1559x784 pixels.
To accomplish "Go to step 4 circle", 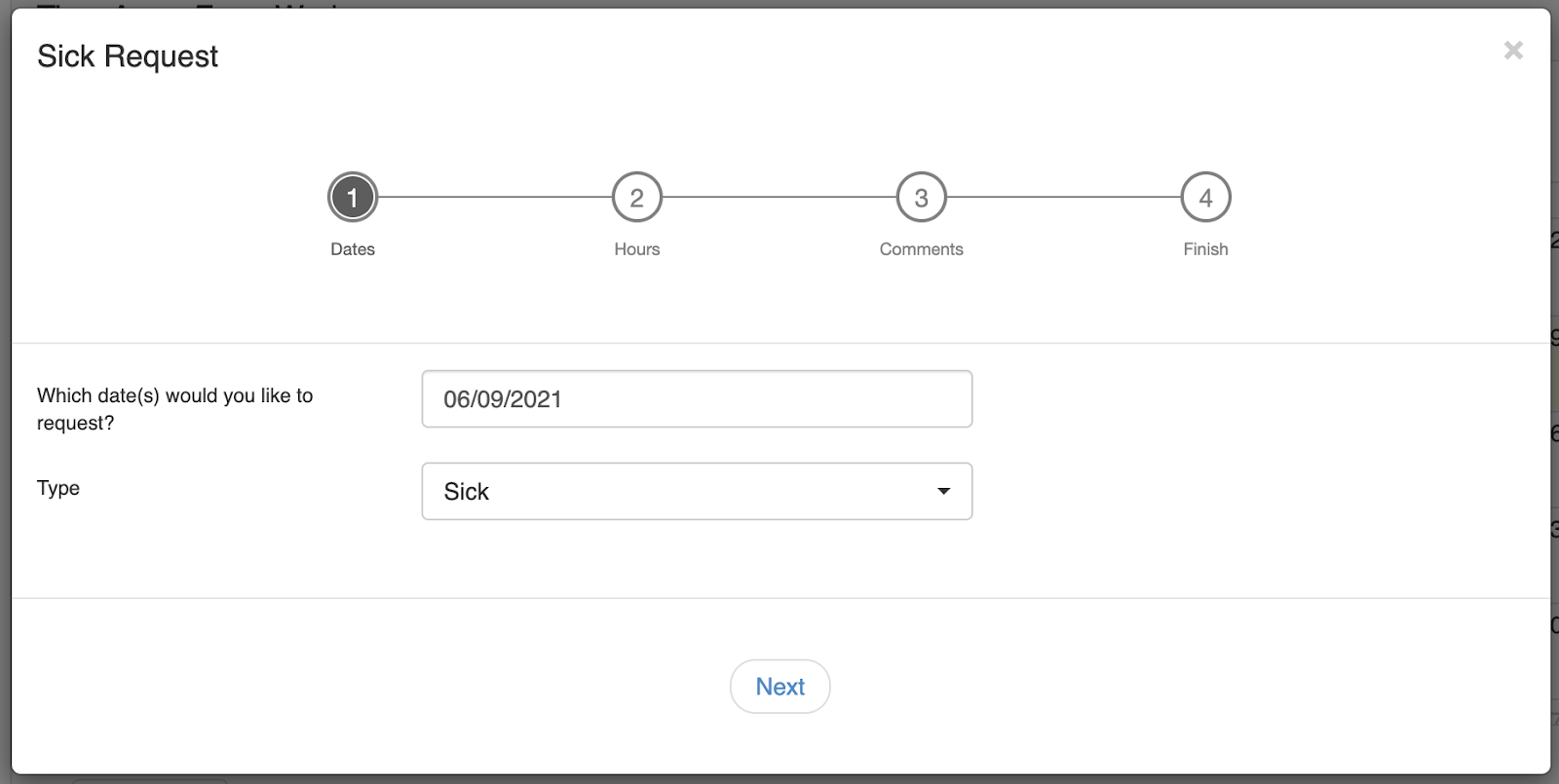I will pyautogui.click(x=1205, y=198).
